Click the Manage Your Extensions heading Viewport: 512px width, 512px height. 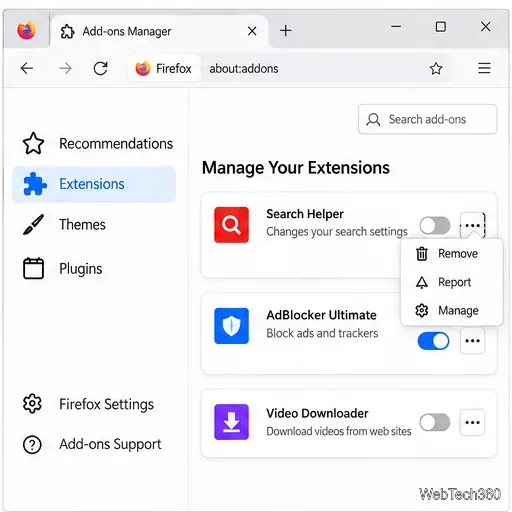[x=296, y=167]
